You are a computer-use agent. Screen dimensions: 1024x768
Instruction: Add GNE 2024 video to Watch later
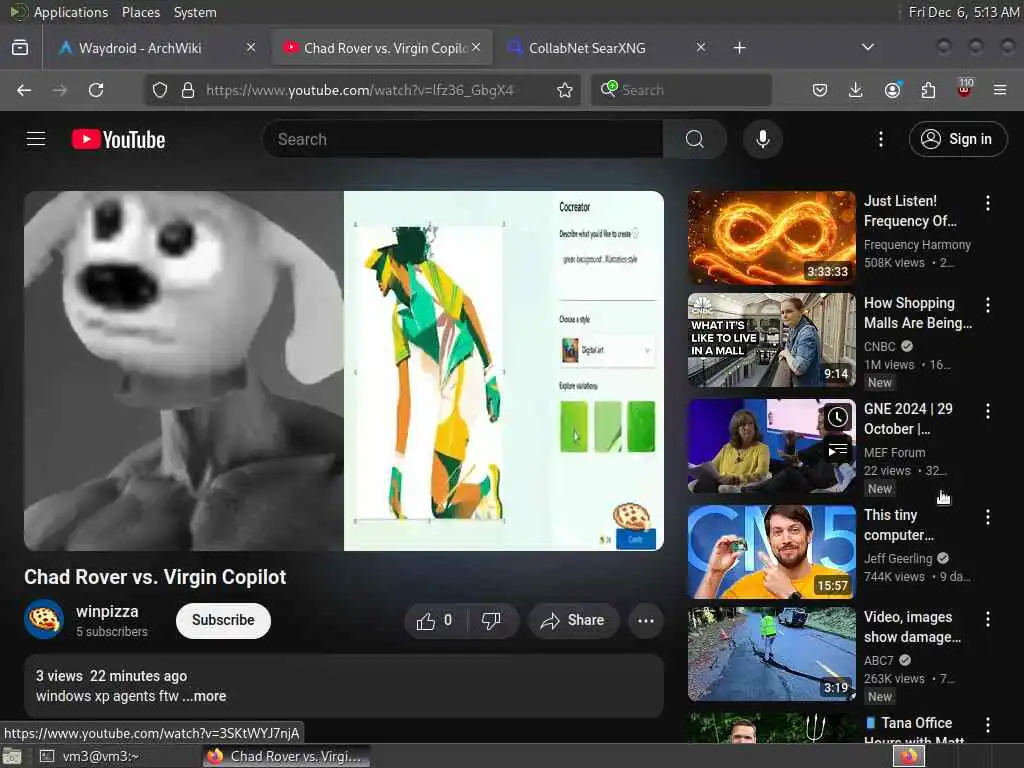[838, 417]
